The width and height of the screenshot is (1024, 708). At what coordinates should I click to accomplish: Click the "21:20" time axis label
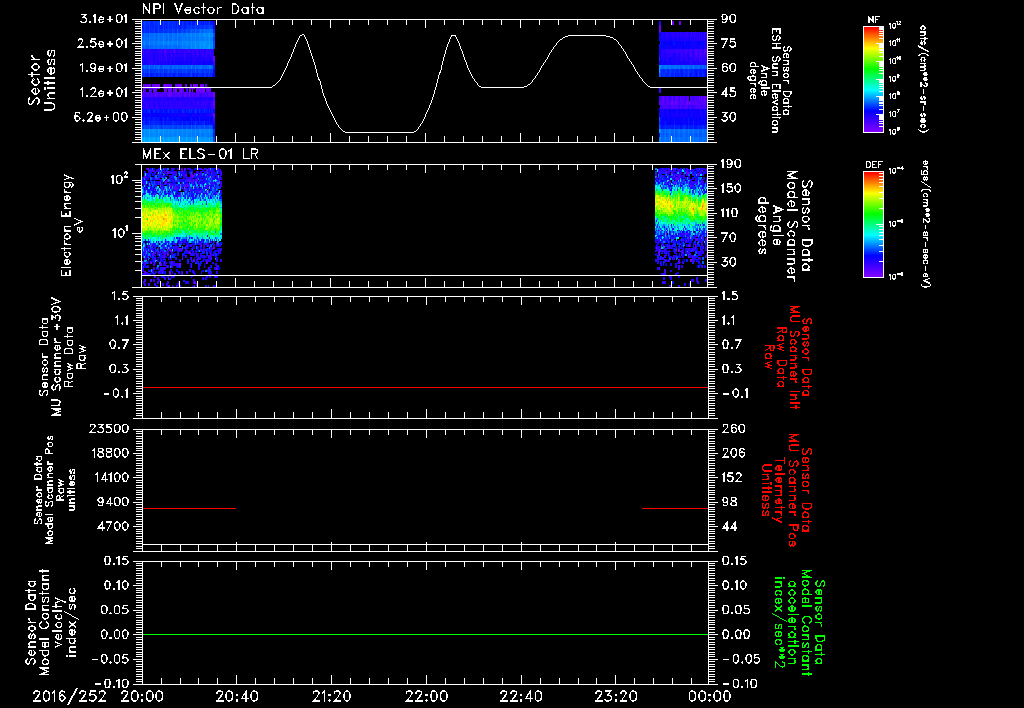332,696
